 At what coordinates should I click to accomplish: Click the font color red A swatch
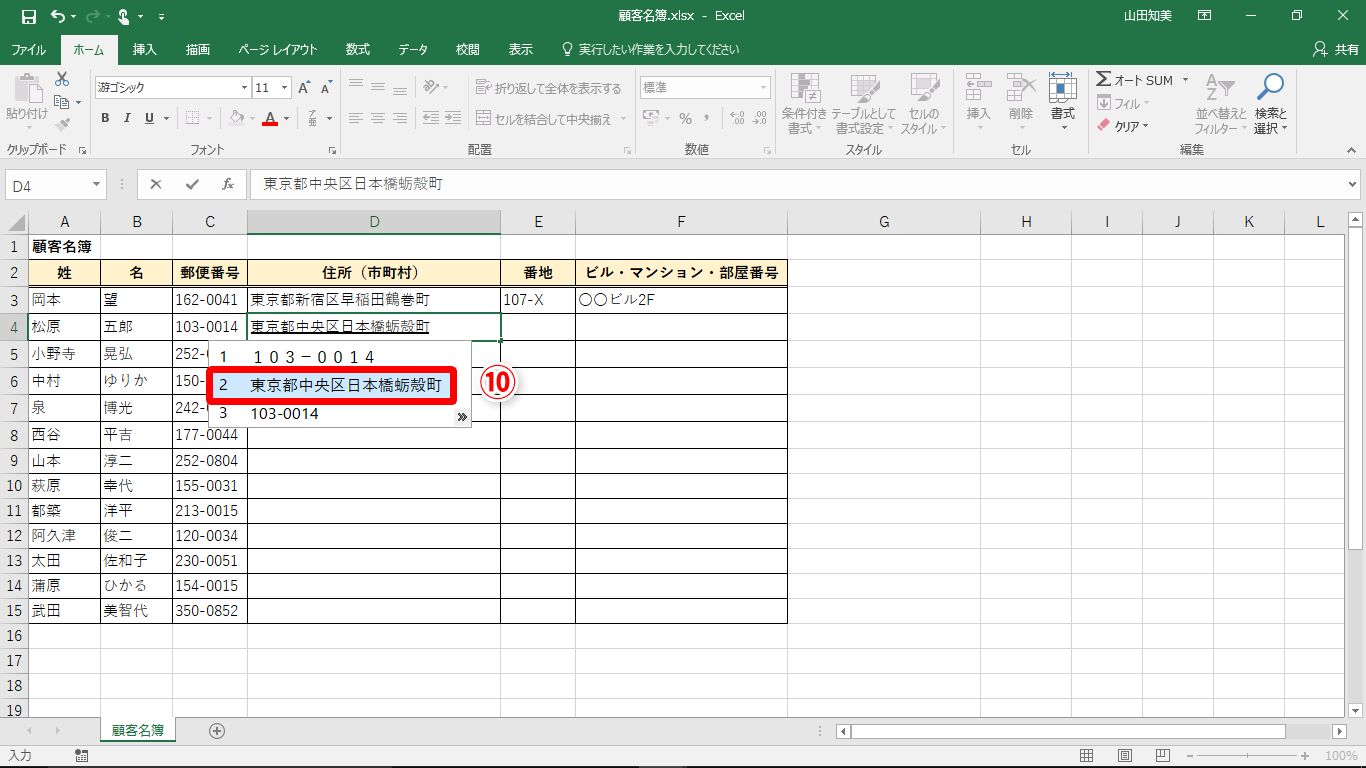[270, 118]
